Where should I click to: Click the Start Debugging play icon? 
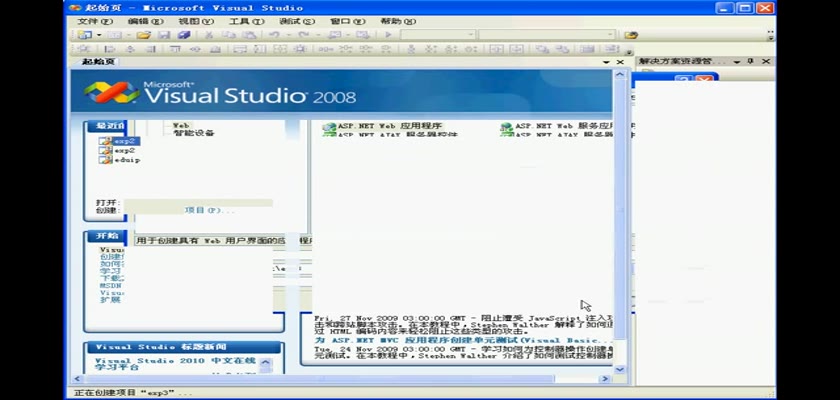(388, 35)
